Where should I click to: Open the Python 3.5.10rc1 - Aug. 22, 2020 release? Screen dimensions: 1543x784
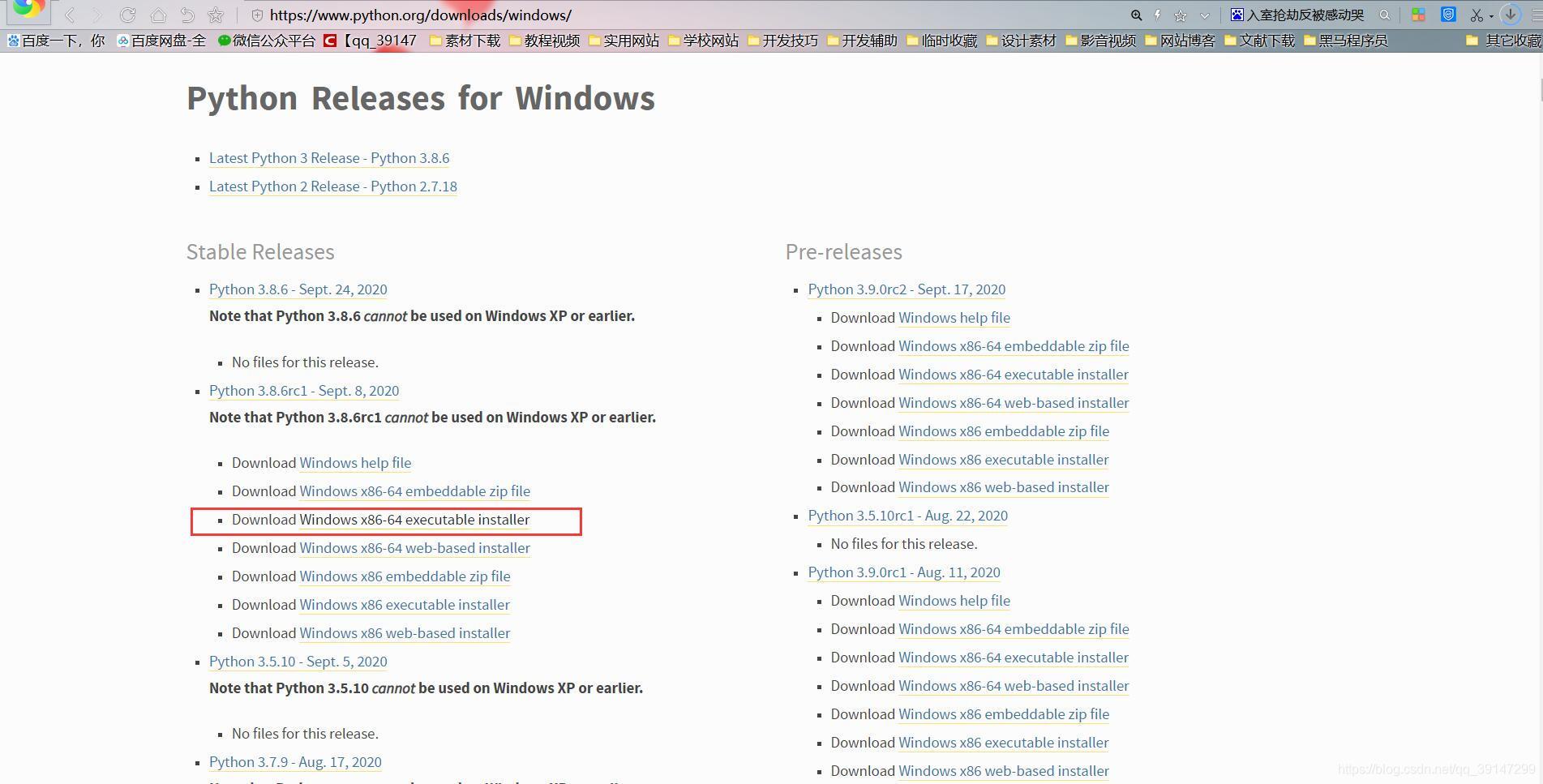(x=907, y=516)
